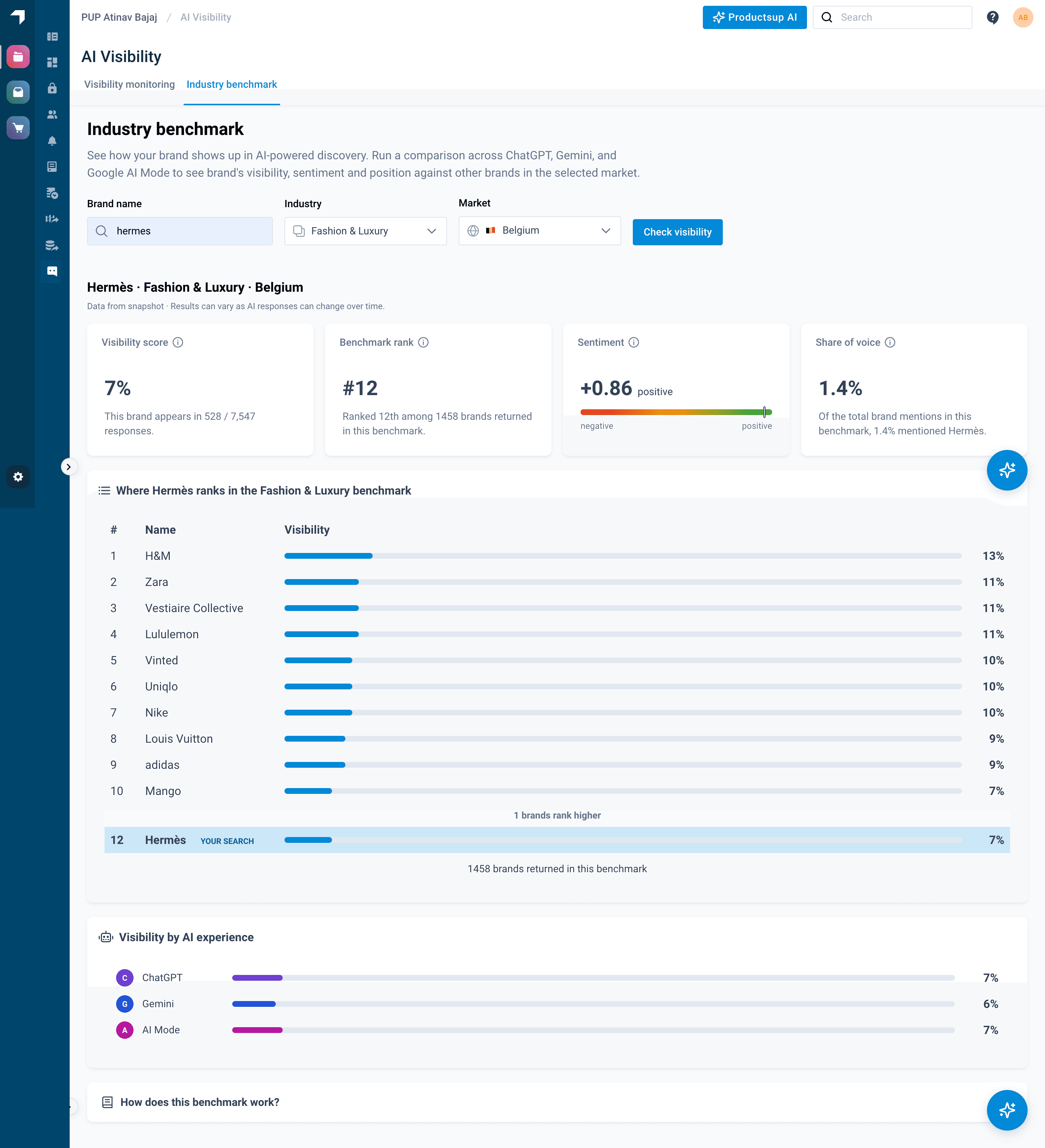Click the AI Visibility breadcrumb
The image size is (1045, 1148).
pyautogui.click(x=206, y=17)
